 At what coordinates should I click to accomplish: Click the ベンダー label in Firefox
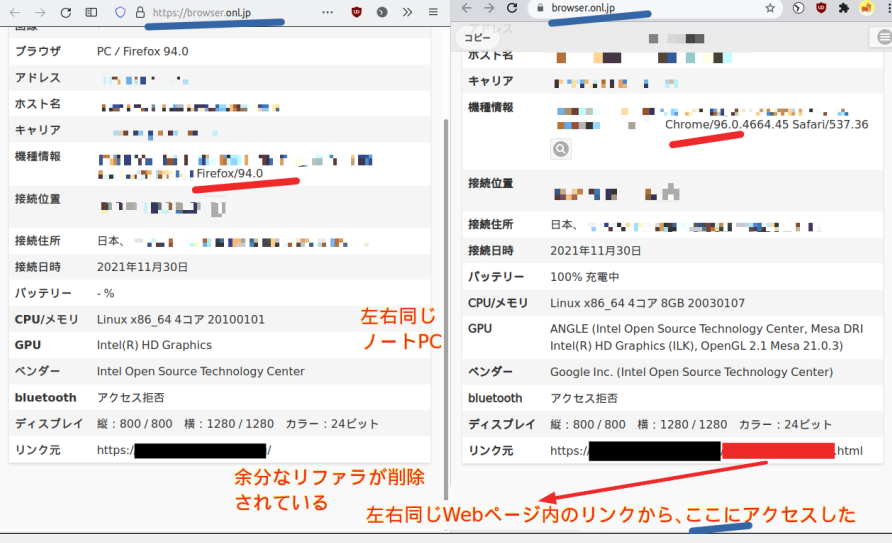pyautogui.click(x=38, y=371)
